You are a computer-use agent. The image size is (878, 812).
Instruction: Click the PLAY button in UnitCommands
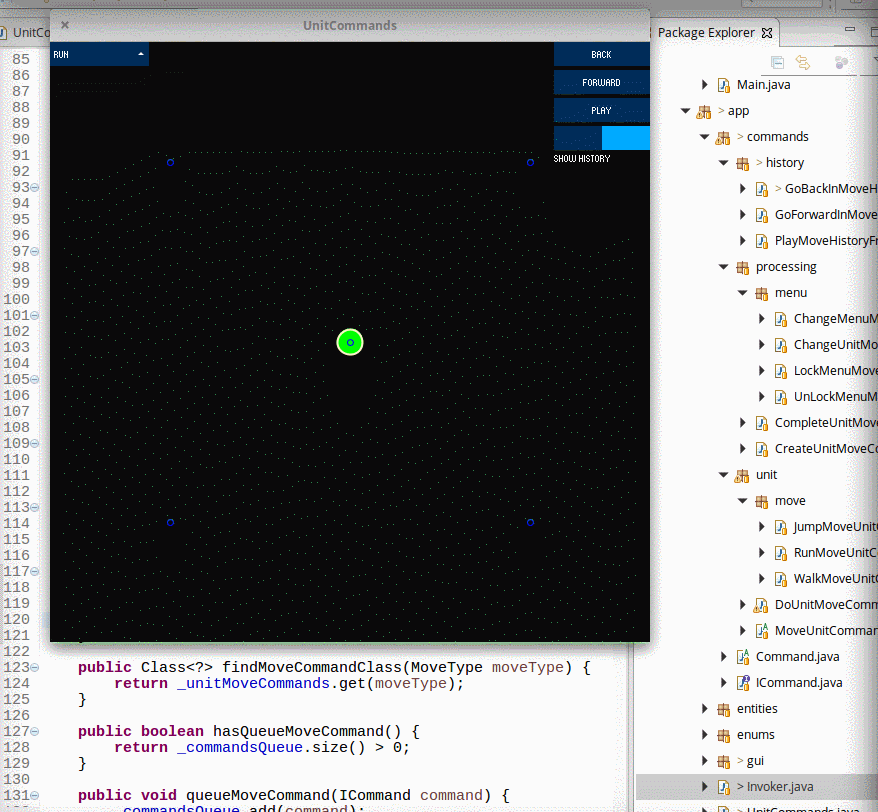pos(601,110)
